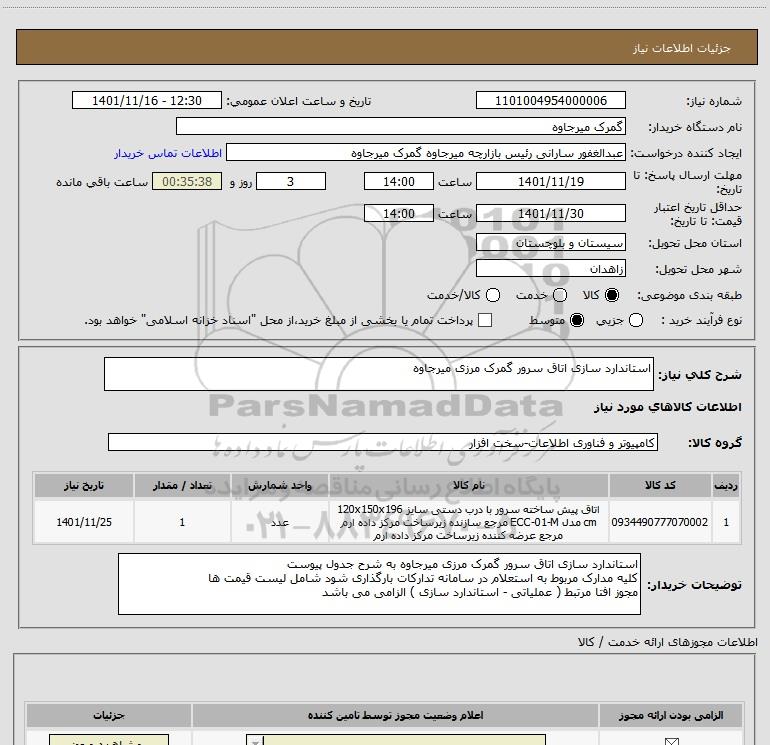Click the announcement date field 1401/11/16 - 12:30
Image resolution: width=770 pixels, height=745 pixels.
pos(147,101)
